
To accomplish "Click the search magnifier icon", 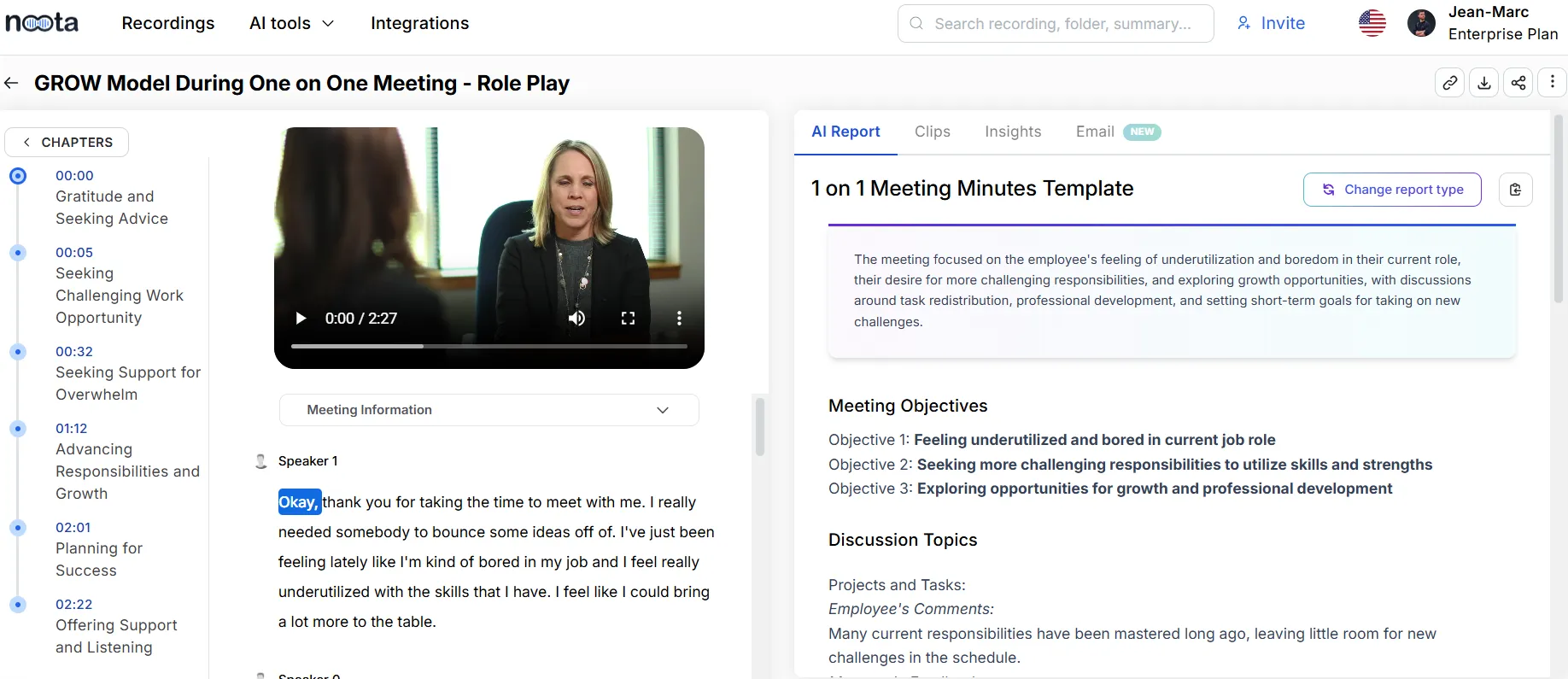I will click(916, 24).
